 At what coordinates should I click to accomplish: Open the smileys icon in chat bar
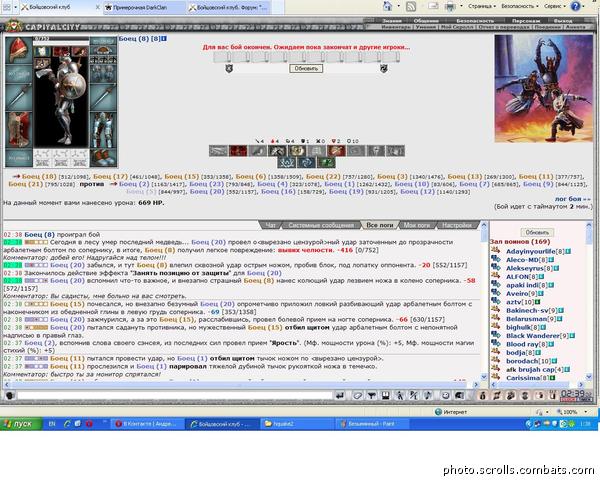(445, 395)
